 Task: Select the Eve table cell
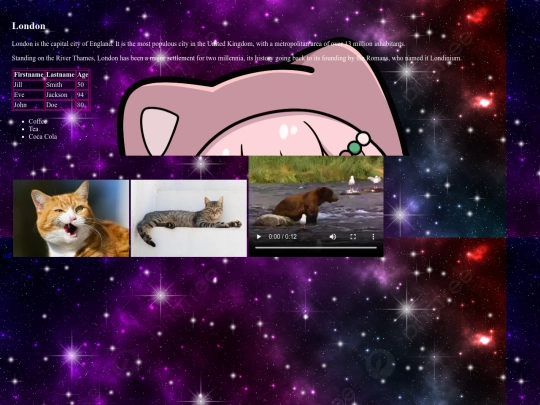click(29, 95)
